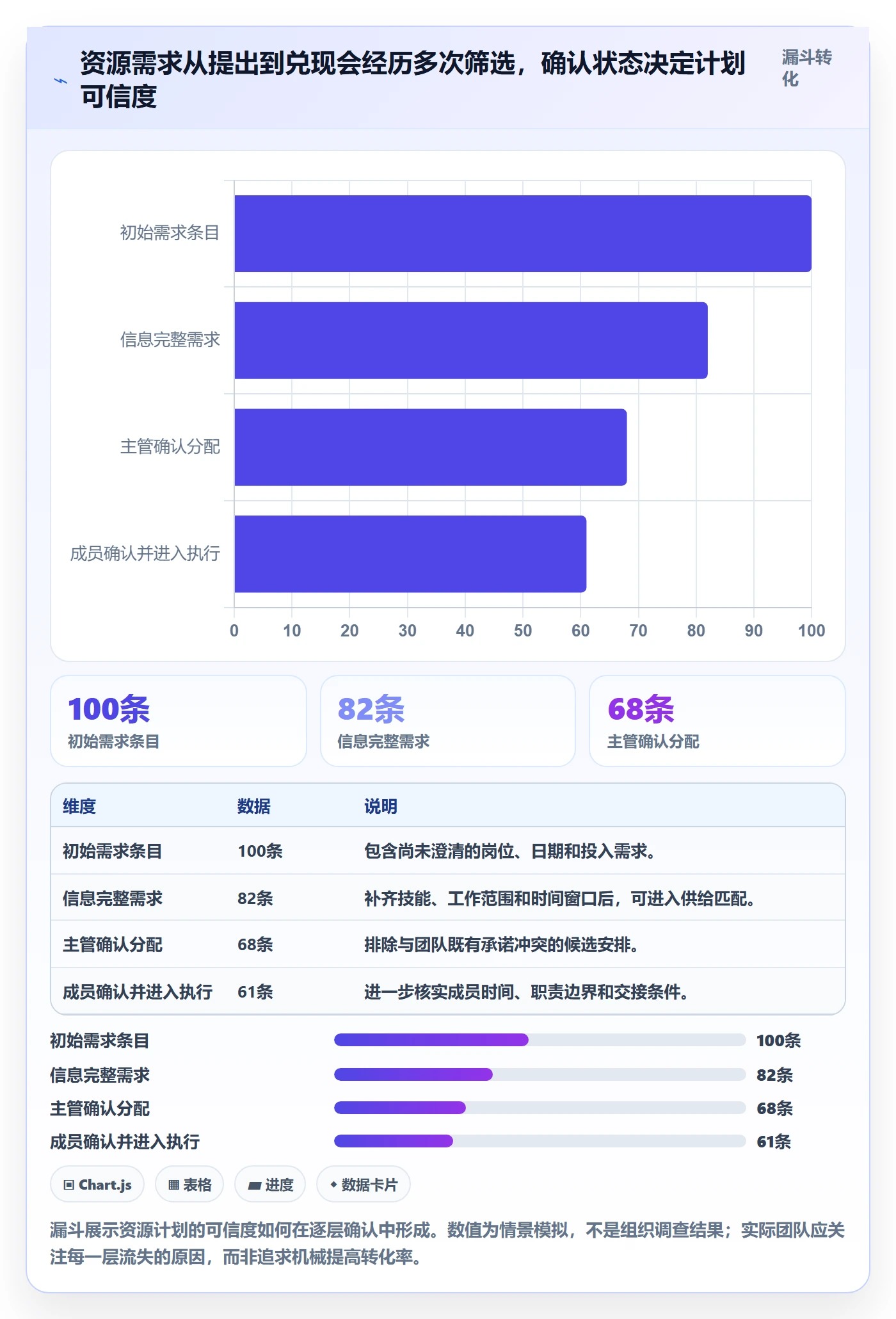Click the 初始需求条目 bar in the chart

pyautogui.click(x=523, y=234)
